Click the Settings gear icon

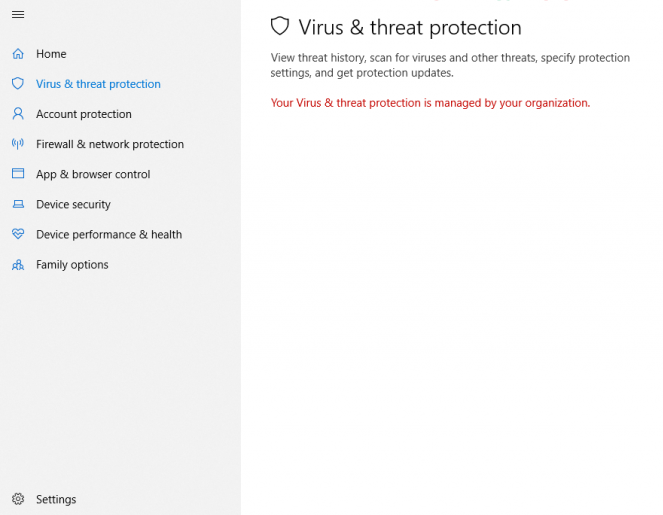[x=18, y=499]
